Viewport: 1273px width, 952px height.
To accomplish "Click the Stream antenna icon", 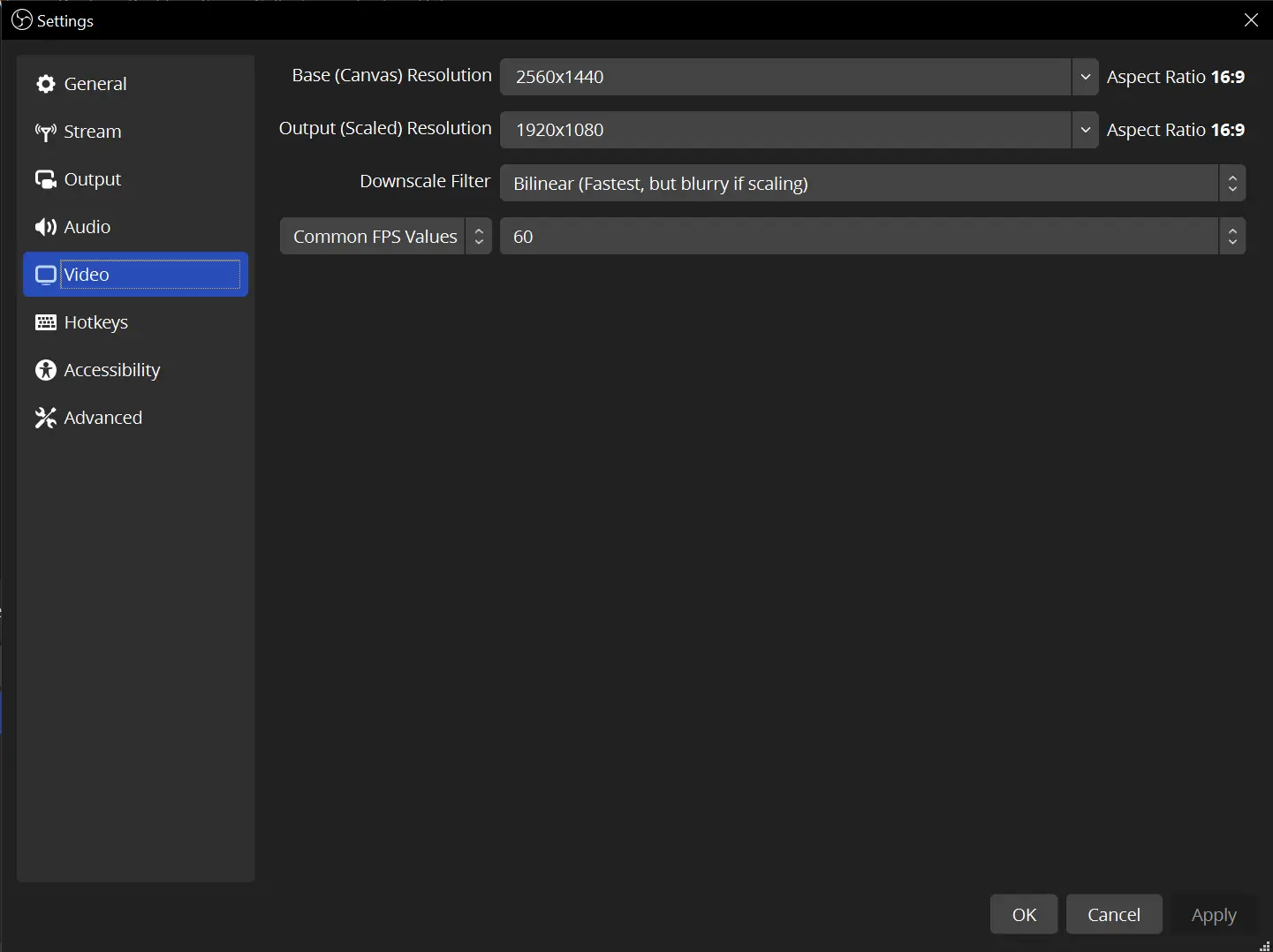I will point(46,132).
